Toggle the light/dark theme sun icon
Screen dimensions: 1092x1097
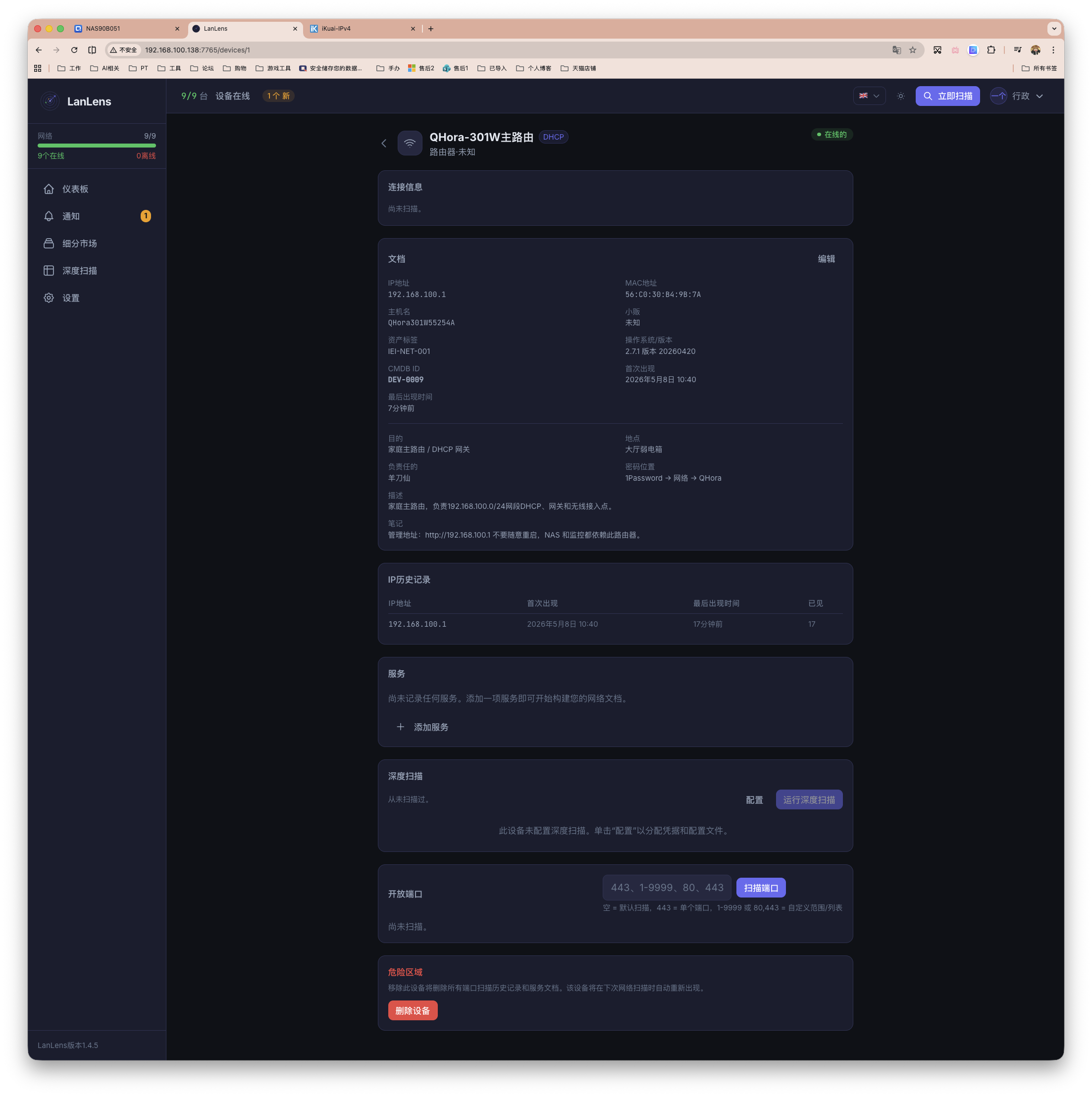tap(900, 96)
